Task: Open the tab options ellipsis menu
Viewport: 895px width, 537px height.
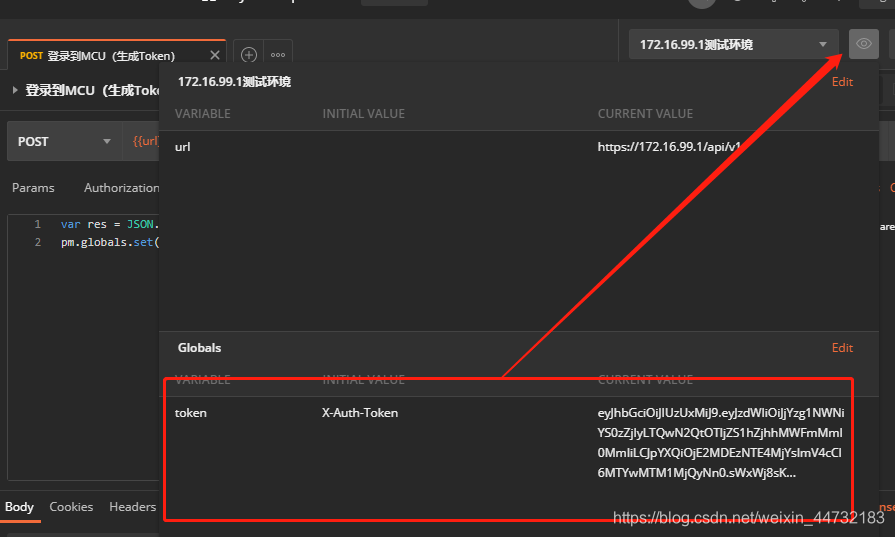Action: 278,55
